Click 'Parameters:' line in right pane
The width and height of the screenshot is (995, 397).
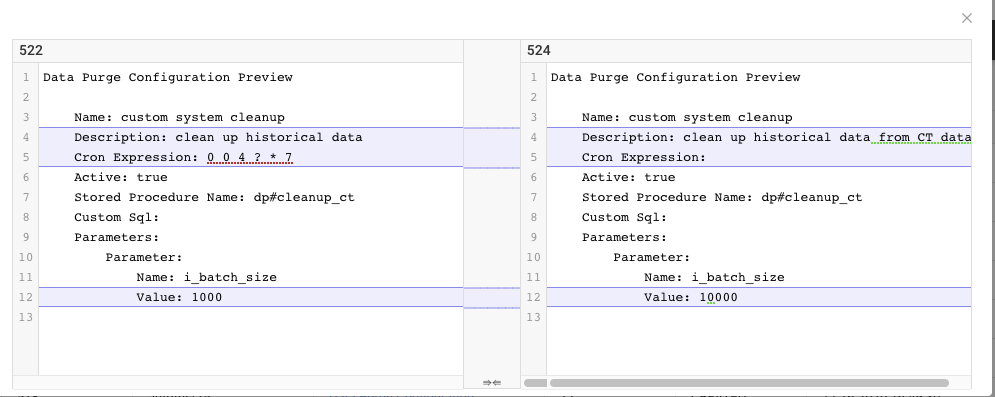[624, 237]
